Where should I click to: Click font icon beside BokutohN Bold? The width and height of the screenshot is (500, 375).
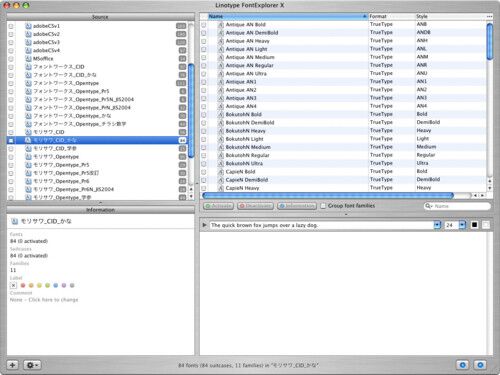(220, 114)
